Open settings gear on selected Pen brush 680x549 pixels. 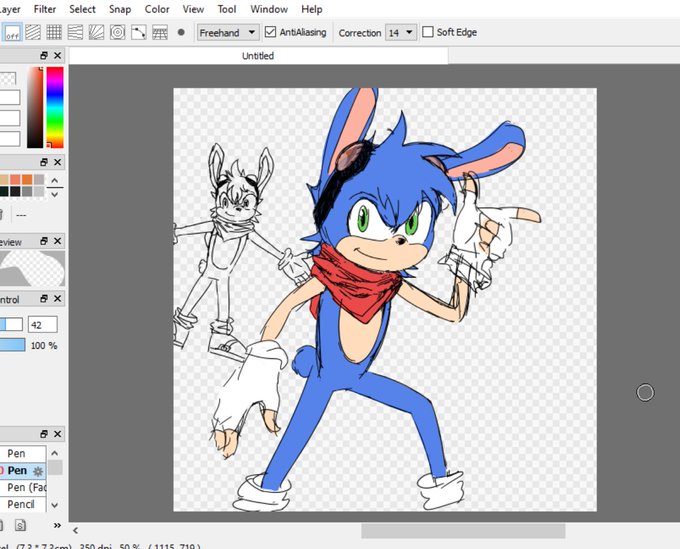[38, 471]
